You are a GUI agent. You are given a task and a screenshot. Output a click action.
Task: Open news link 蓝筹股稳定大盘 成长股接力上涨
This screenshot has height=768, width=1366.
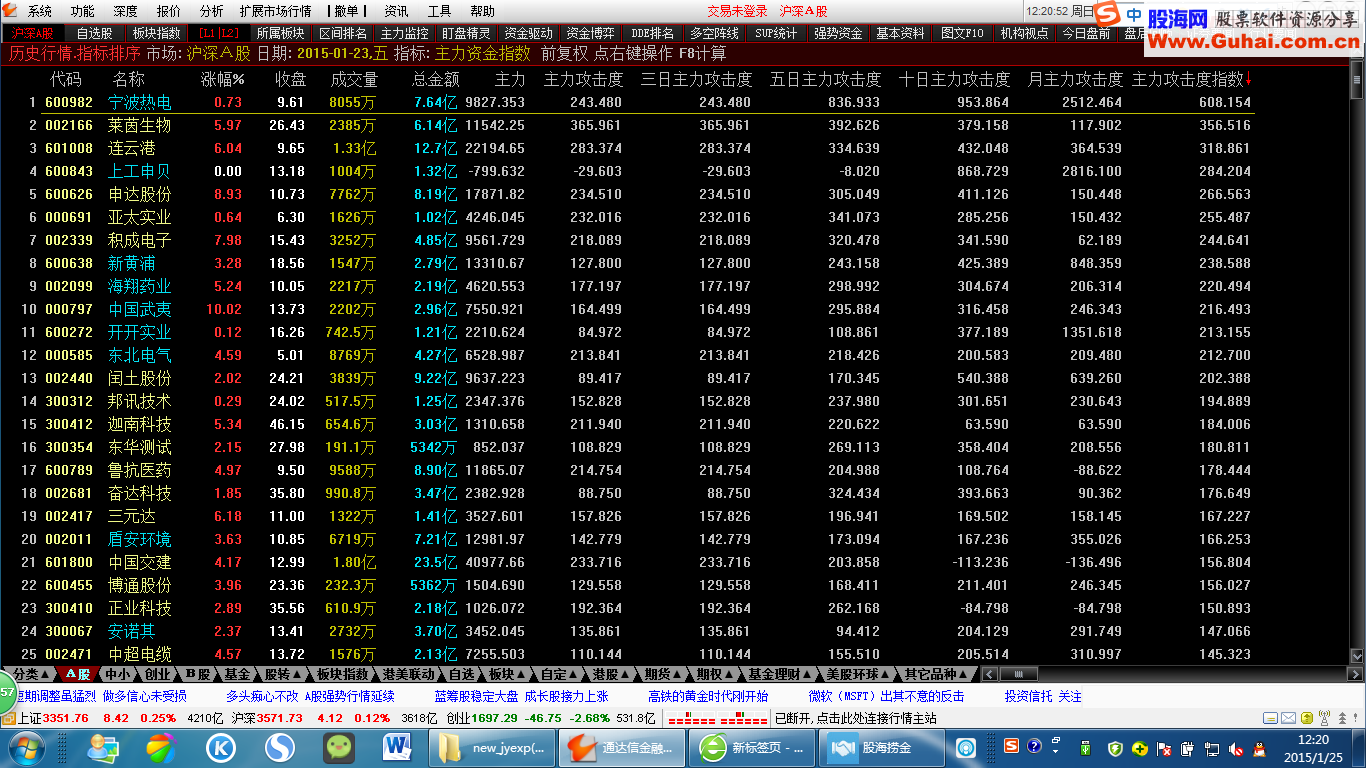coord(521,696)
